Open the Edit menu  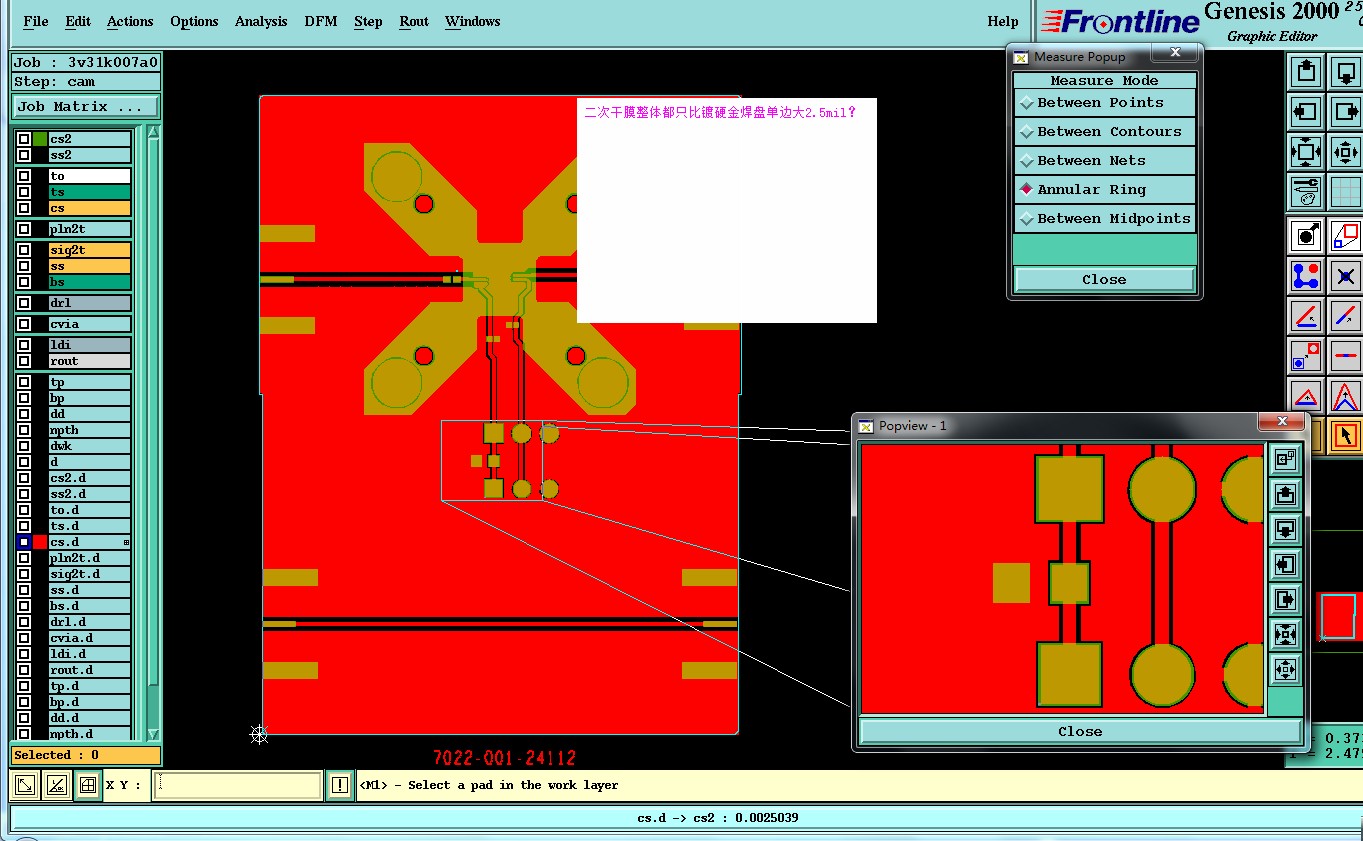[x=78, y=21]
